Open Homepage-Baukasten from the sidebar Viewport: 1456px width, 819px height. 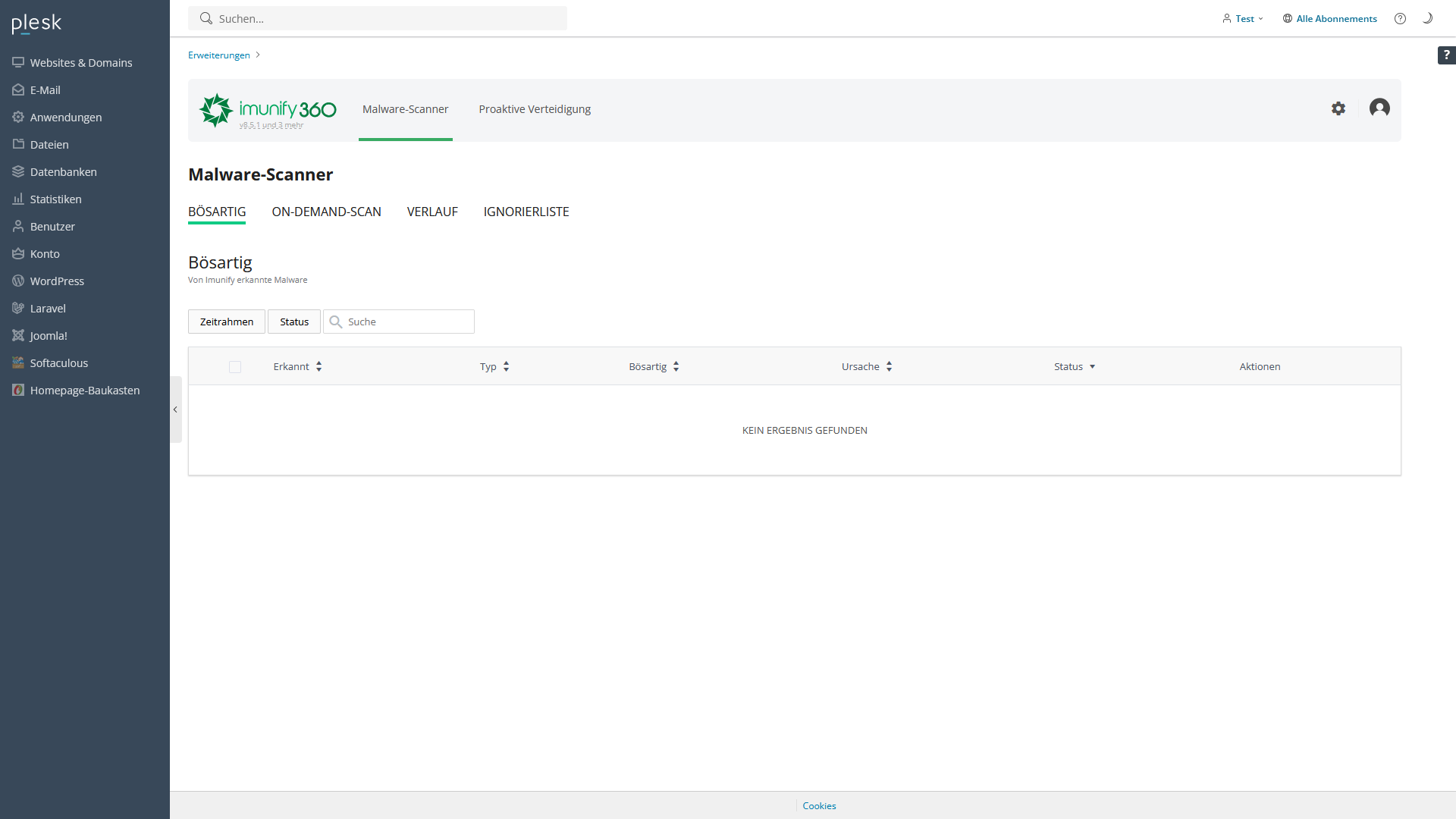click(x=85, y=390)
